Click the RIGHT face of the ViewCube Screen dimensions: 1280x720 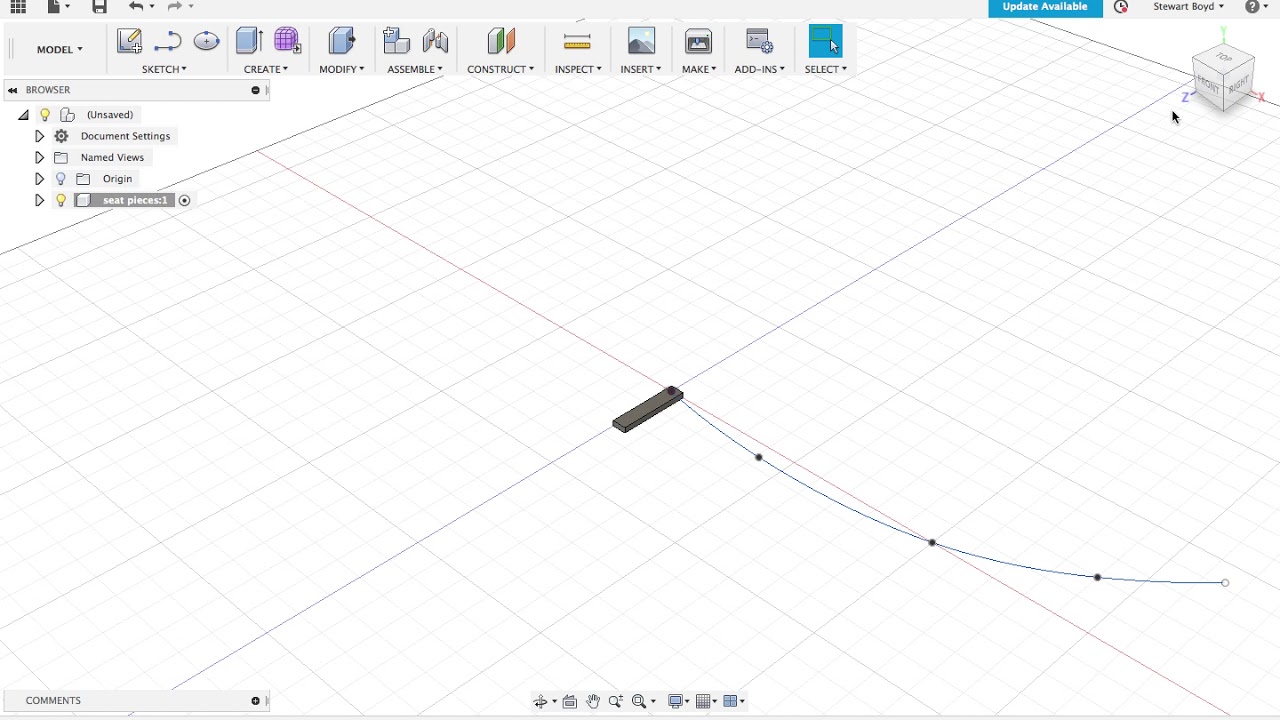point(1238,87)
